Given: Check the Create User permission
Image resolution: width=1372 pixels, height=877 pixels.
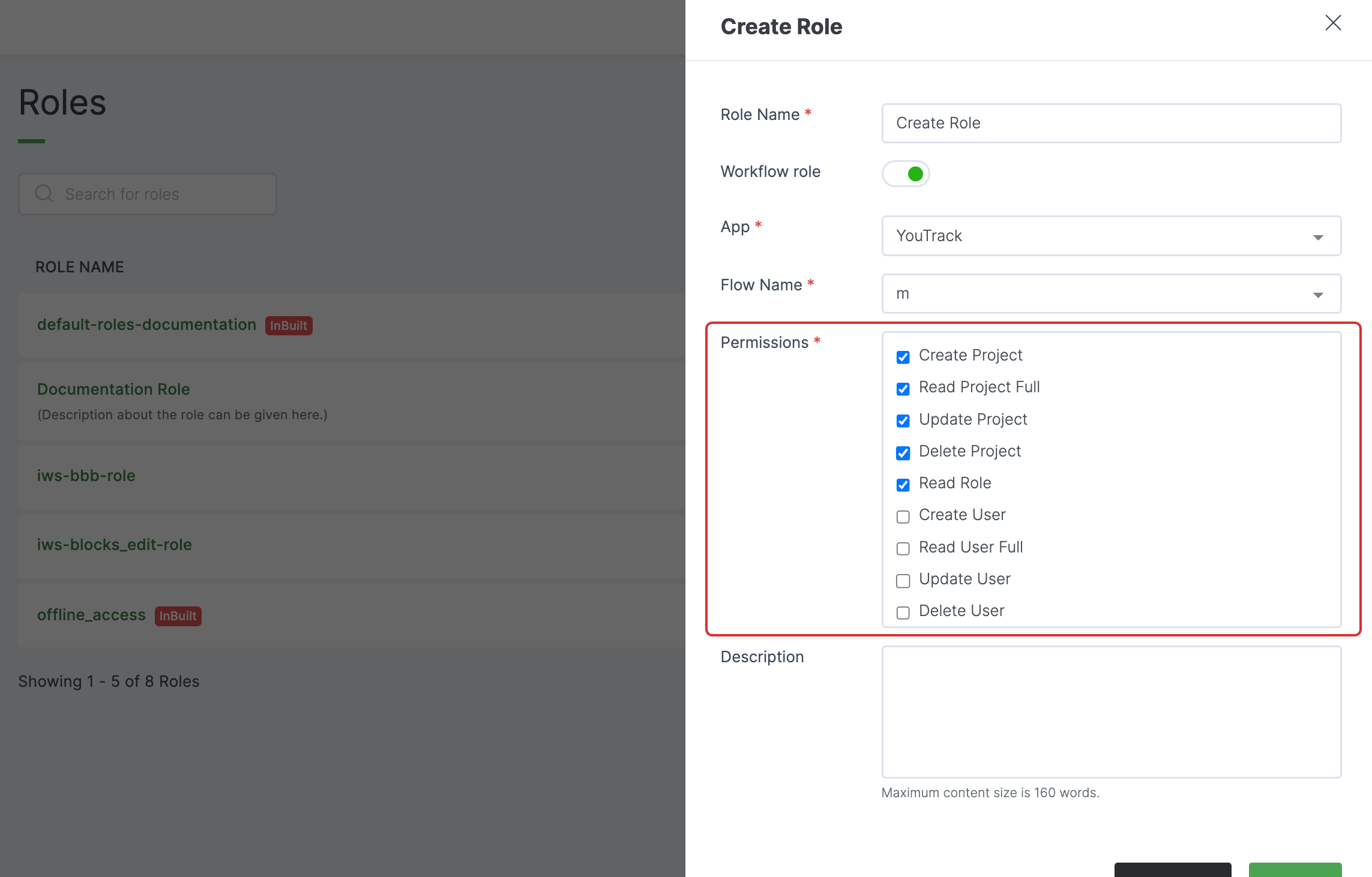Looking at the screenshot, I should point(903,516).
